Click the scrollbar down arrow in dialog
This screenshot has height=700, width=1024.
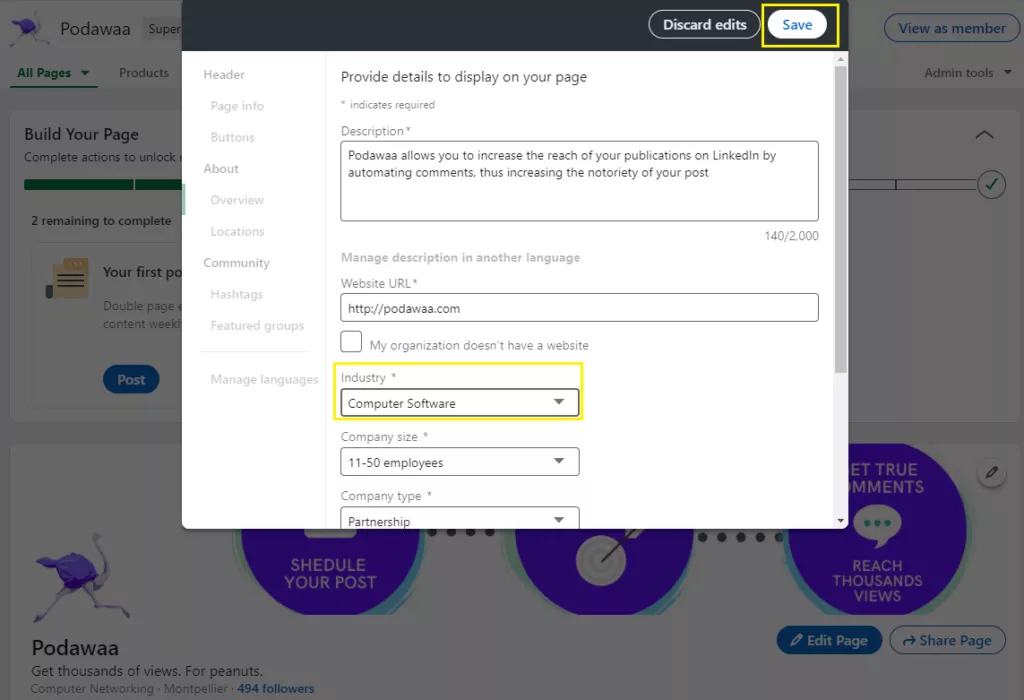coord(840,520)
